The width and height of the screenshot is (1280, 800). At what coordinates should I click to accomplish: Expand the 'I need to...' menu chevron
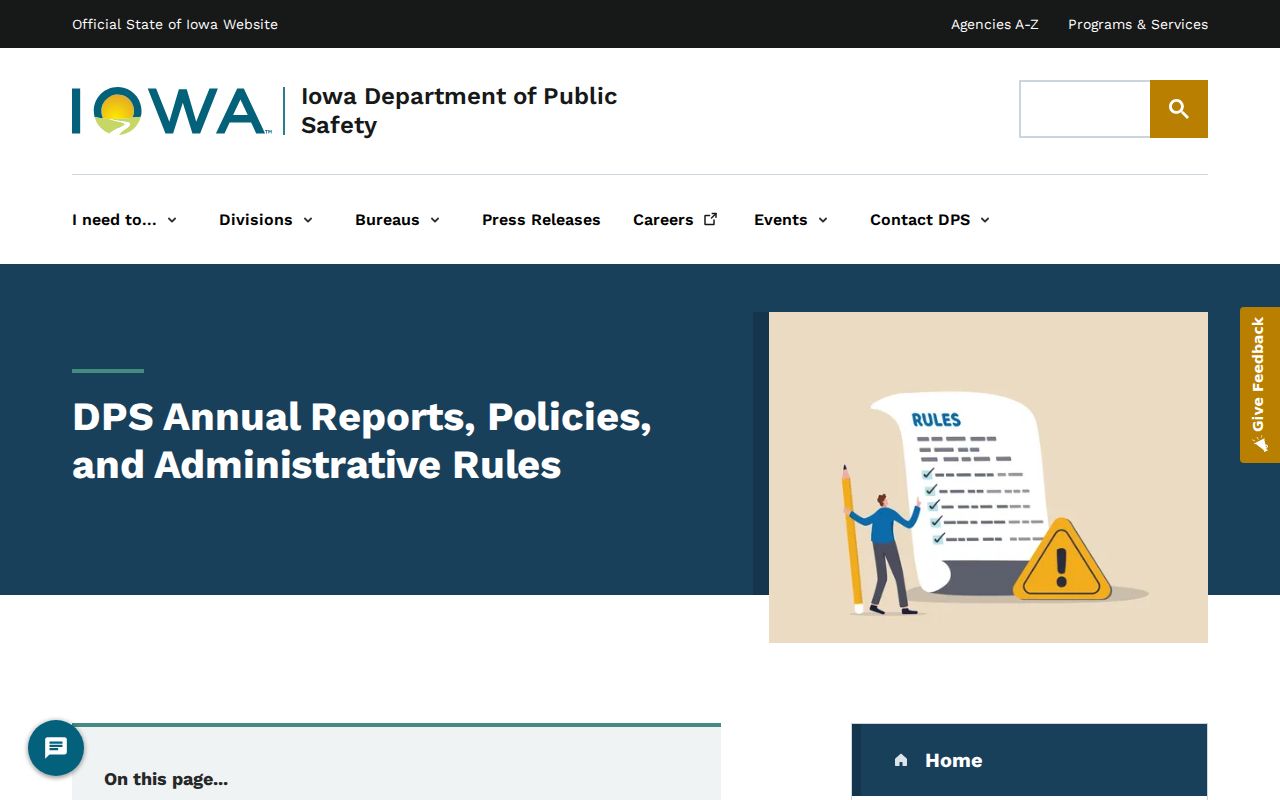[172, 220]
